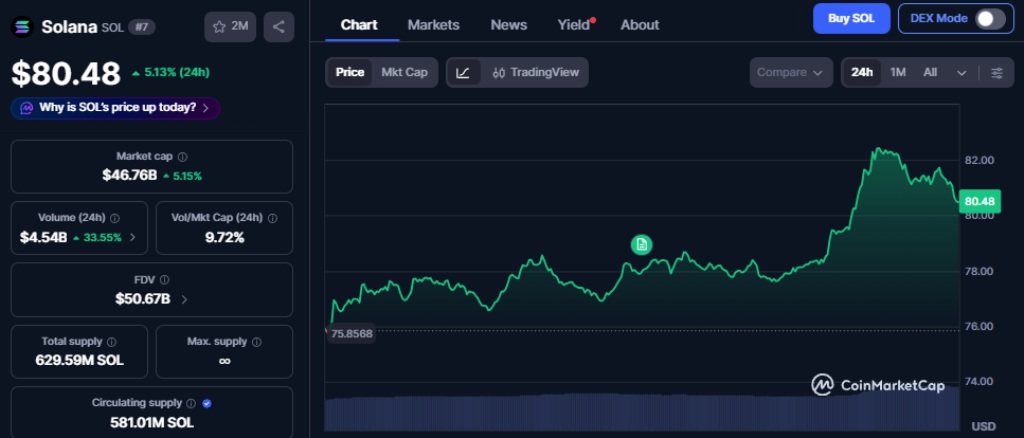Set chart range to 1M

pos(898,72)
